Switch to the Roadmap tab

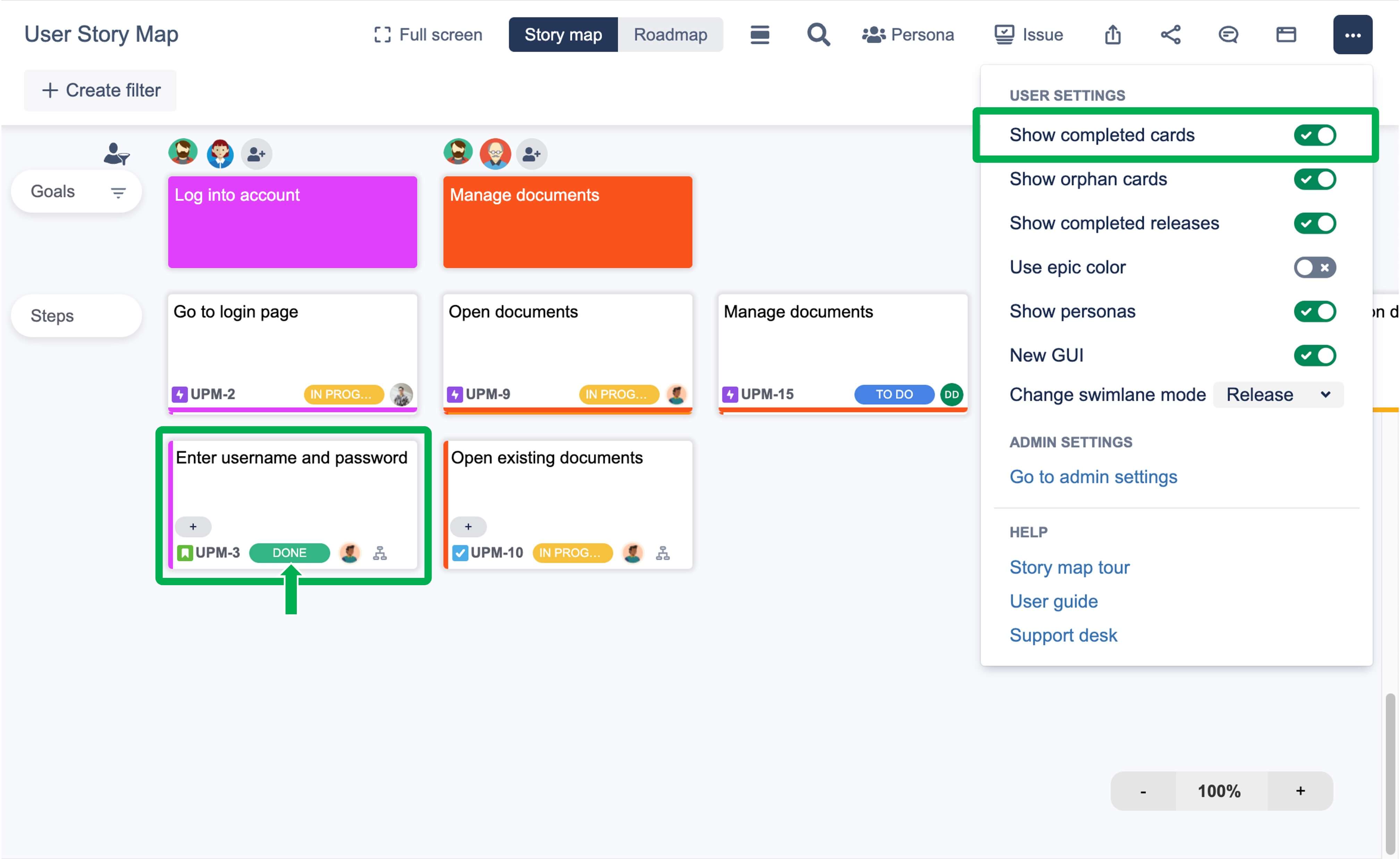[x=670, y=35]
